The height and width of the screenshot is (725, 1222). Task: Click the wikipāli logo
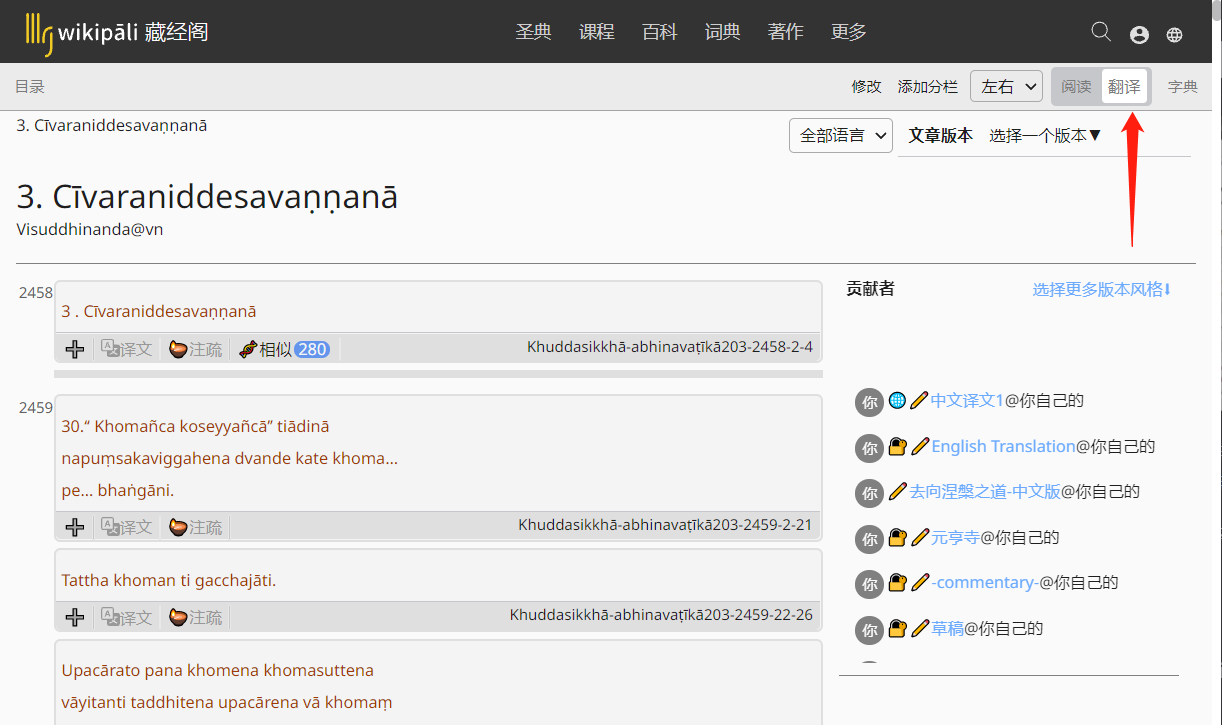coord(117,32)
